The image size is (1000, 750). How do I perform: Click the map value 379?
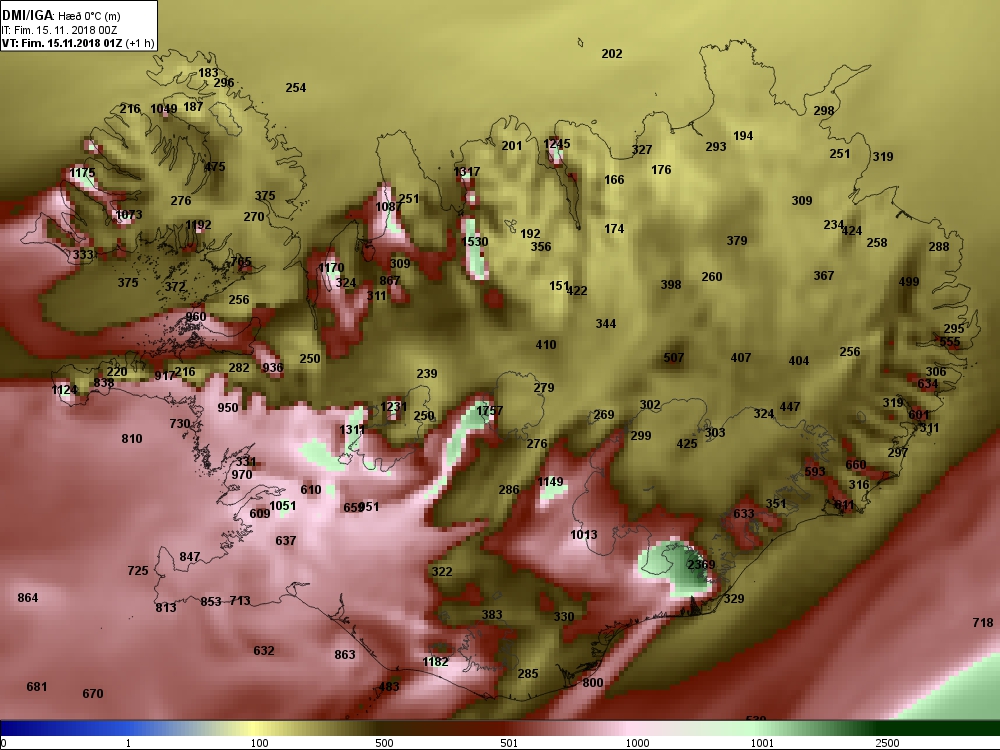point(737,240)
